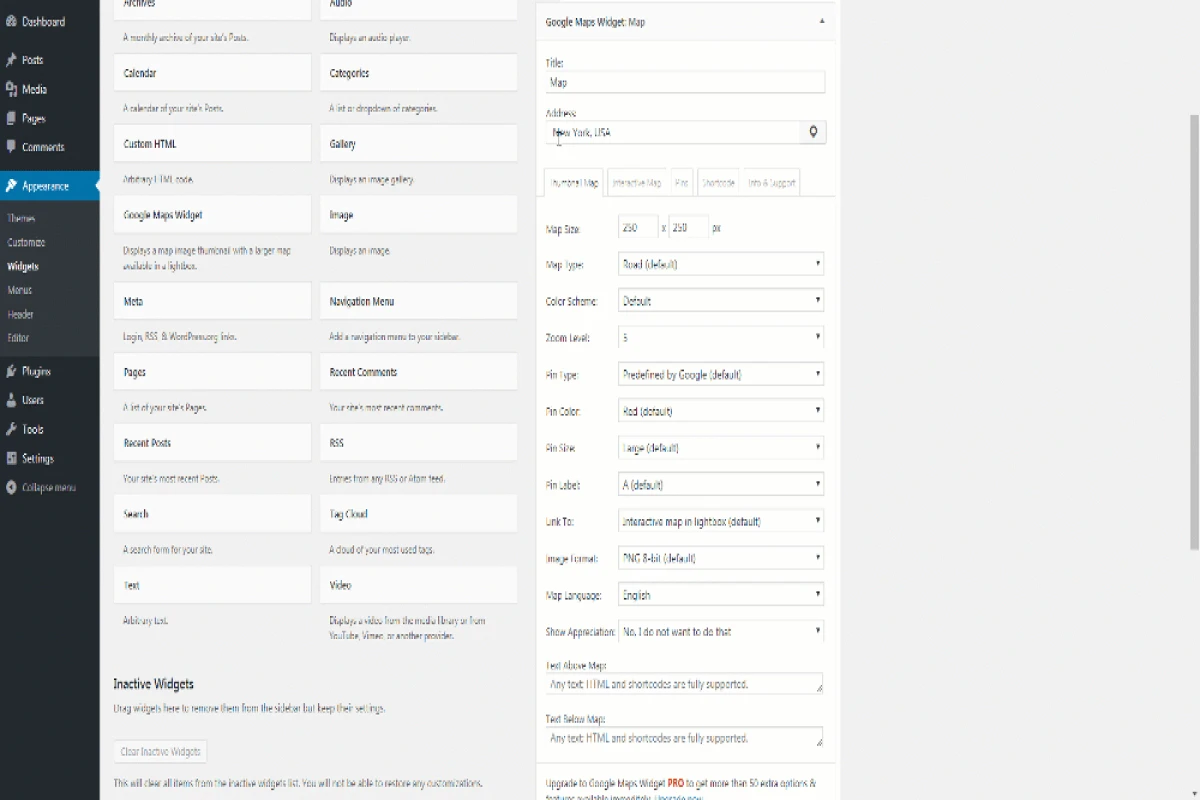
Task: Open the Shortcode tab
Action: 718,182
